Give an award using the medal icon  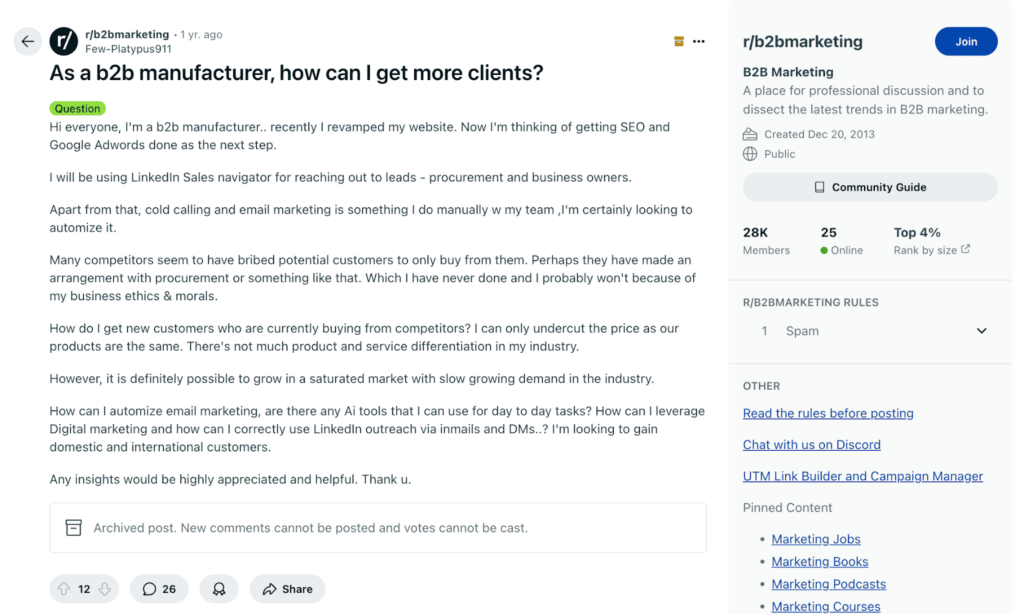(219, 589)
